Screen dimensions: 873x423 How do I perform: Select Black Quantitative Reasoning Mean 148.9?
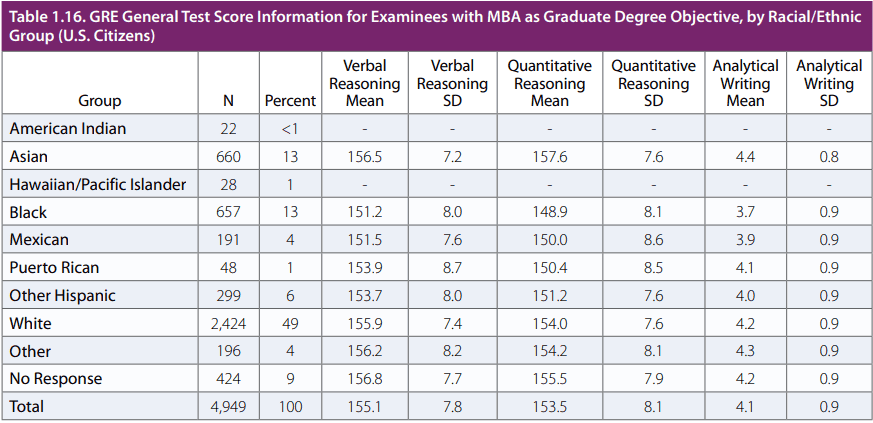[x=549, y=213]
